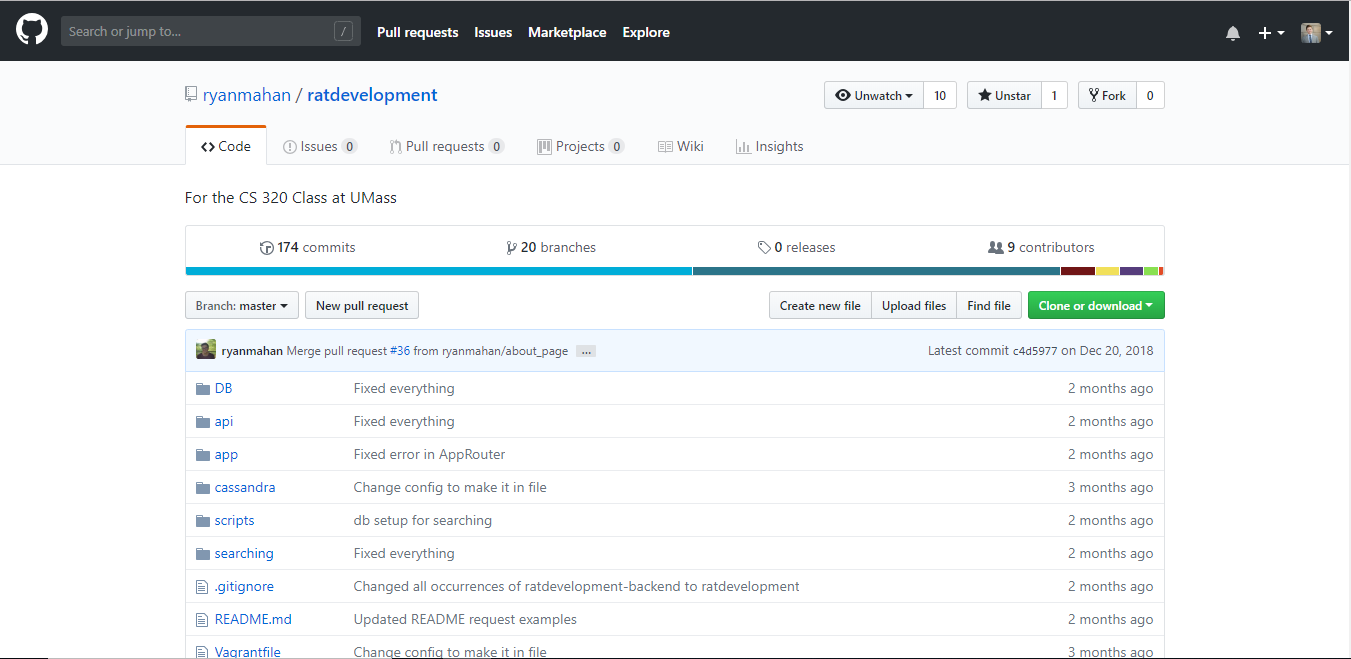The image size is (1351, 659).
Task: Open the 0 releases link
Action: point(796,248)
